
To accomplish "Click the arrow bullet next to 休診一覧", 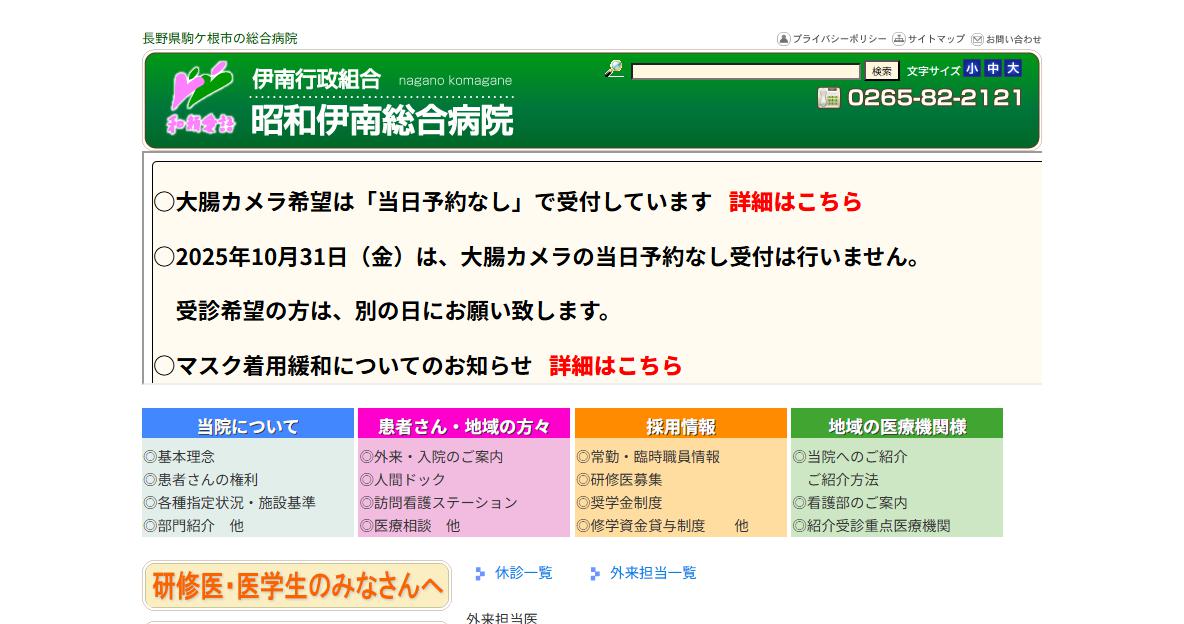I will tap(480, 573).
